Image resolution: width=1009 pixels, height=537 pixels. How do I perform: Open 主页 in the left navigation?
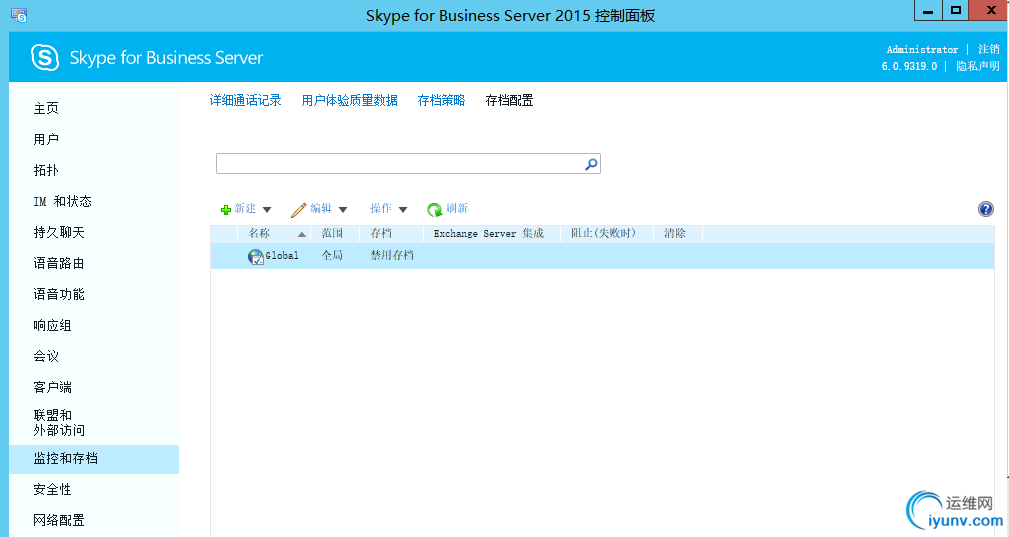point(46,108)
